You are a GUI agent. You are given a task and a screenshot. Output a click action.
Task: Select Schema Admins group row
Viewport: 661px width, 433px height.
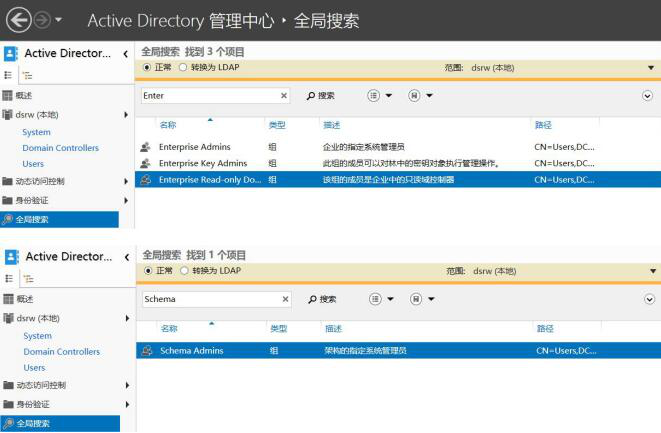[398, 350]
